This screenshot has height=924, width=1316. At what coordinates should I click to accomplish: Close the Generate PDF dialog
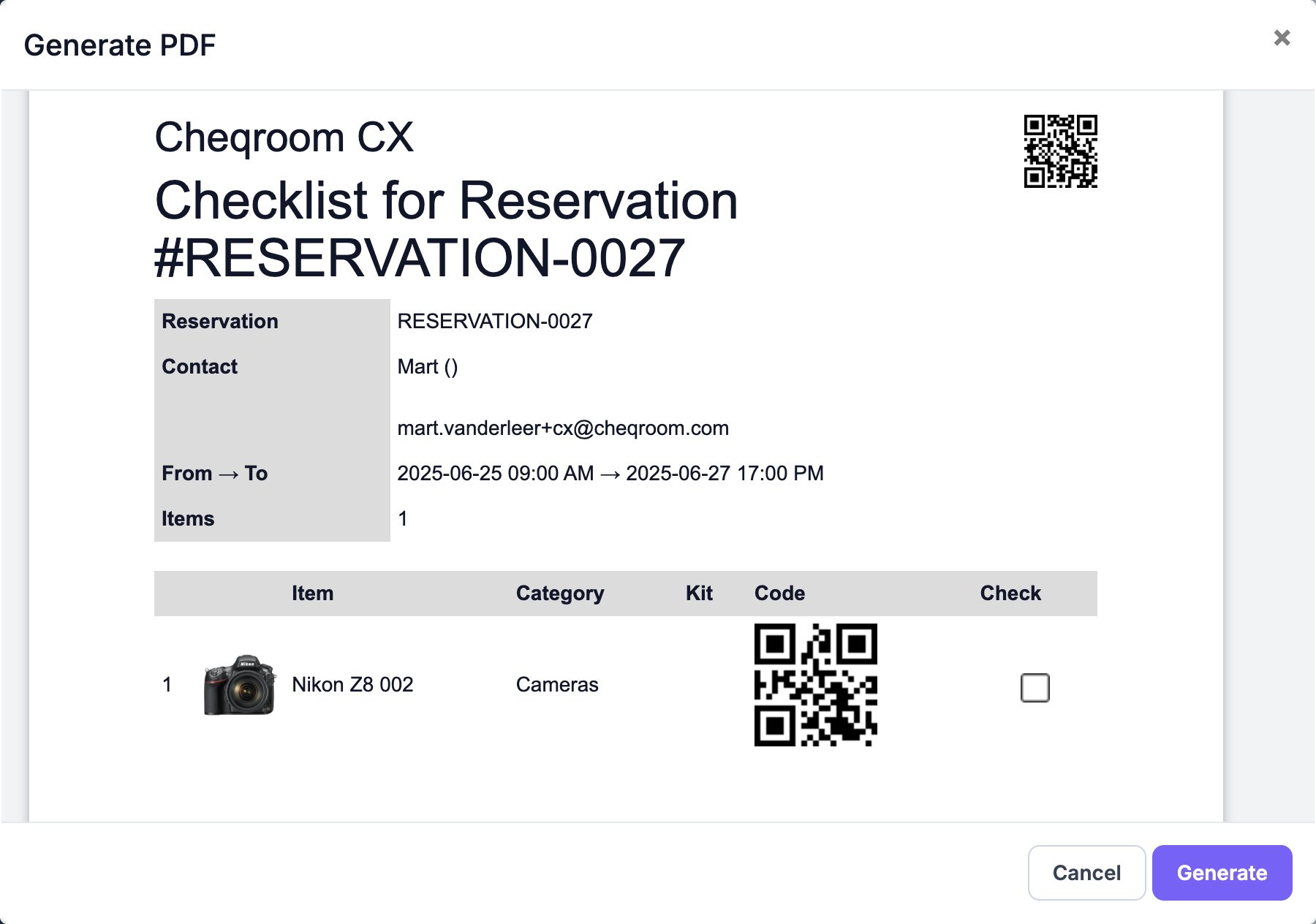tap(1282, 38)
